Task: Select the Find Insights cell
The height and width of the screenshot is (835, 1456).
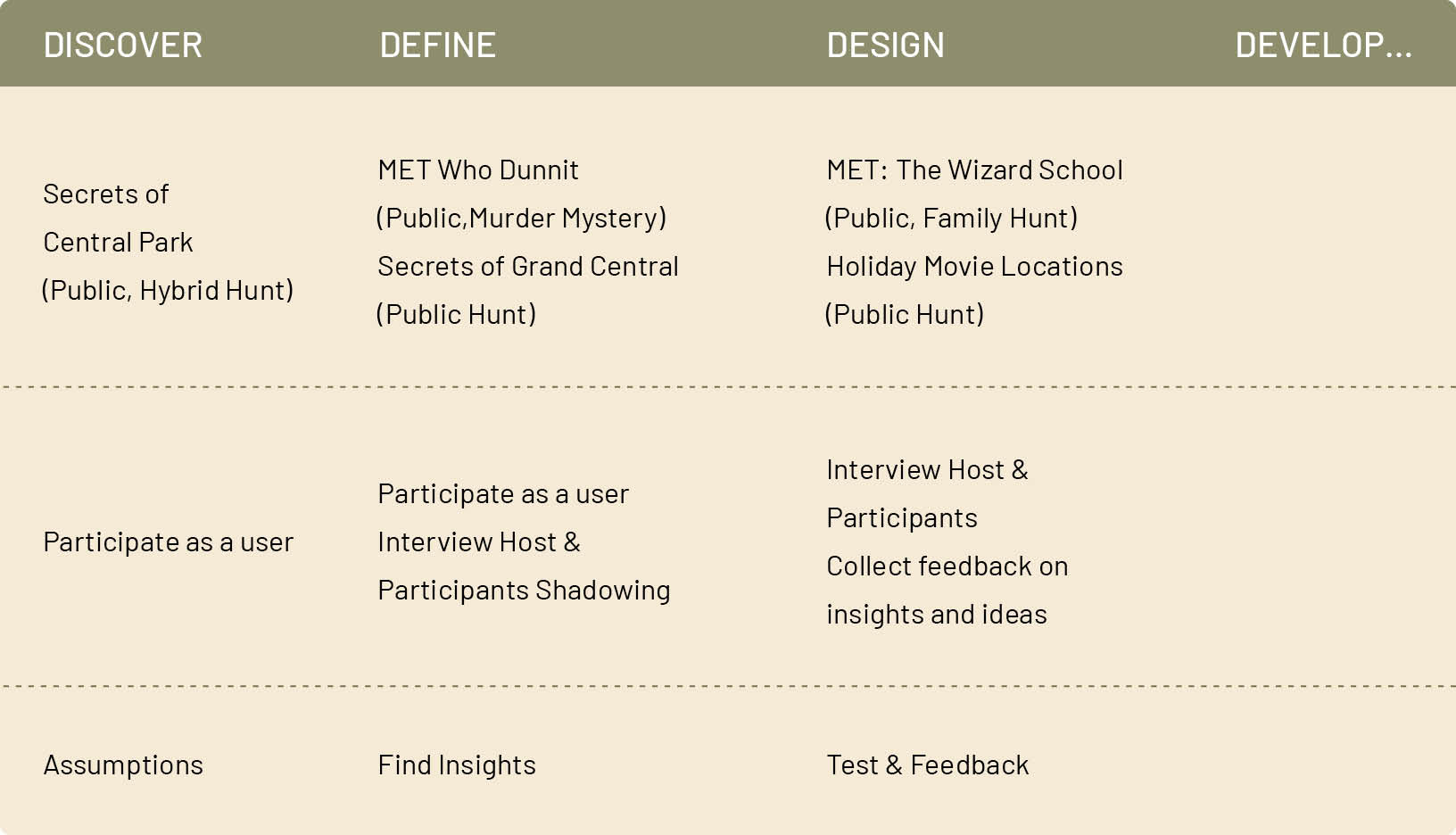Action: point(457,765)
